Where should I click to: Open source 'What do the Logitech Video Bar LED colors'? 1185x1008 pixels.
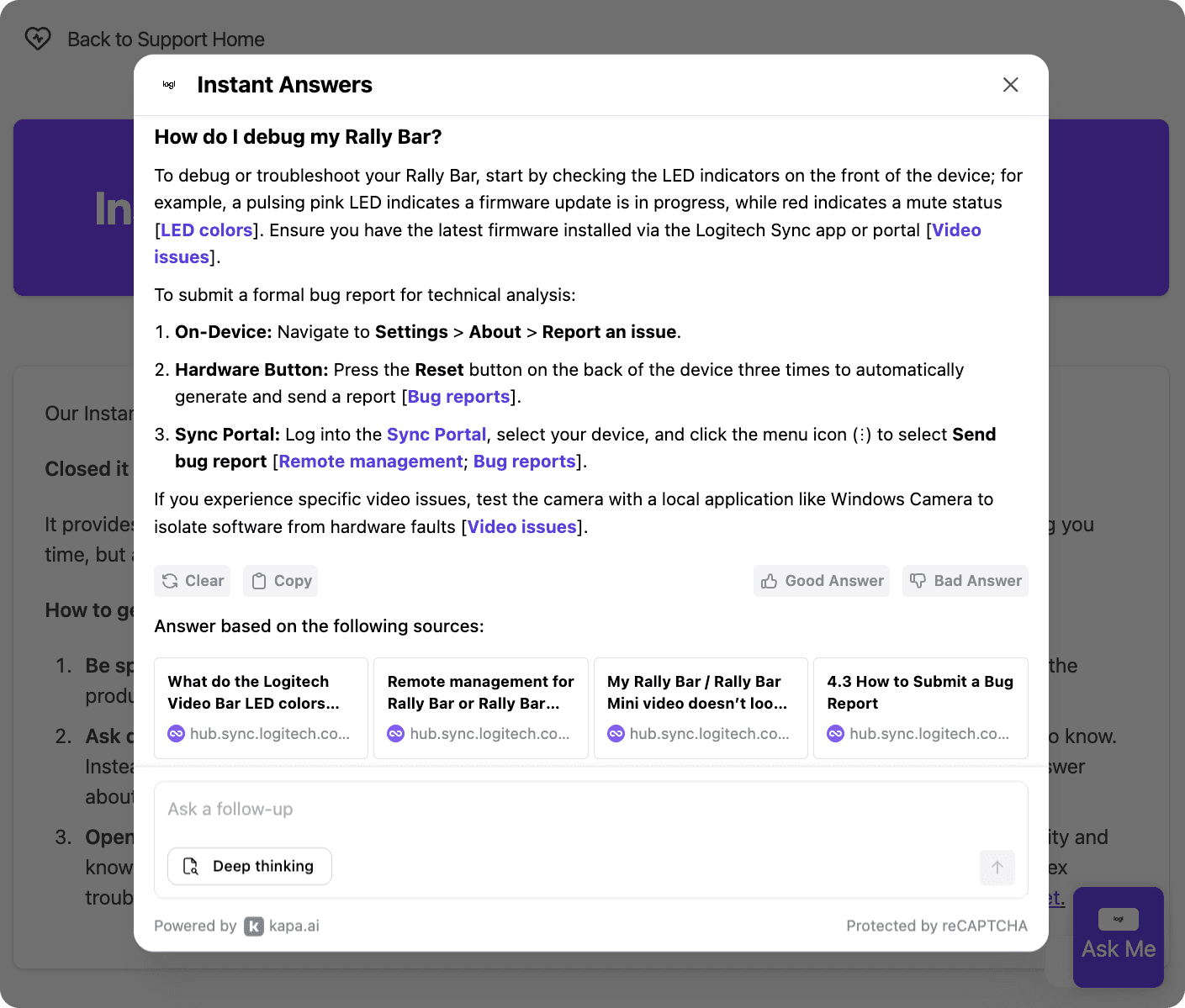pos(262,708)
